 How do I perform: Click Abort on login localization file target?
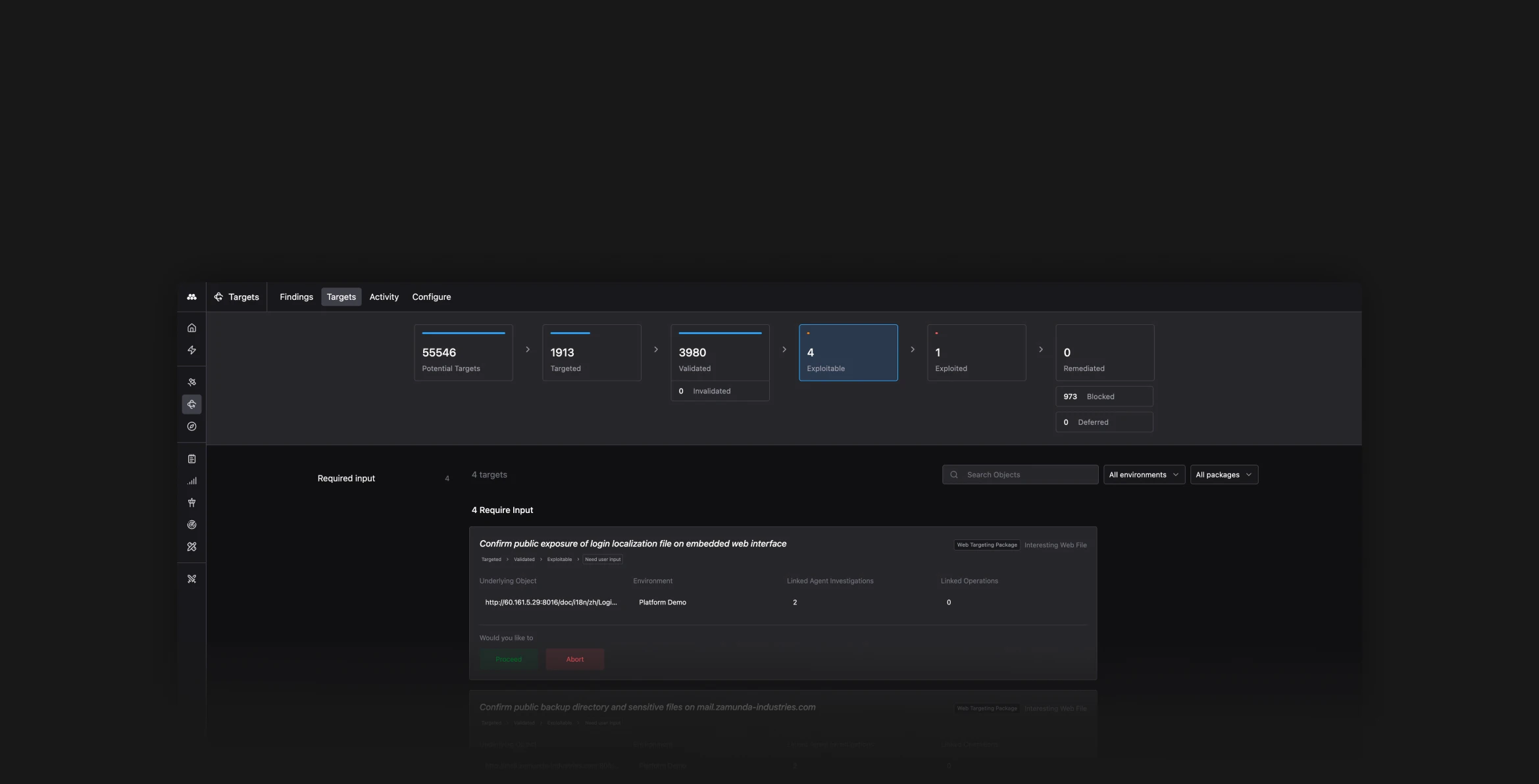575,659
